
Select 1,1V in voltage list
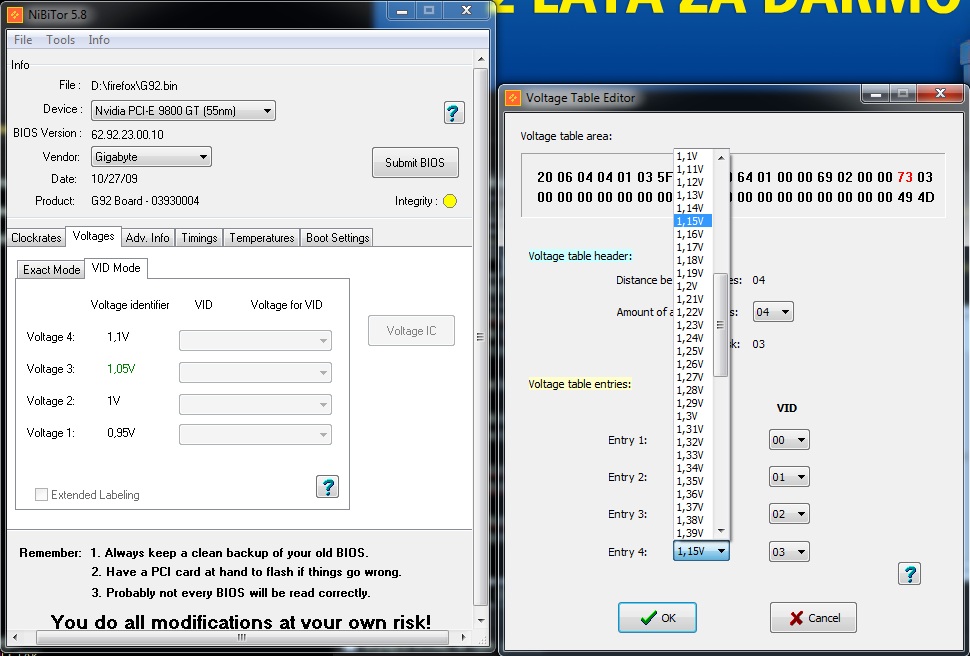pos(693,156)
